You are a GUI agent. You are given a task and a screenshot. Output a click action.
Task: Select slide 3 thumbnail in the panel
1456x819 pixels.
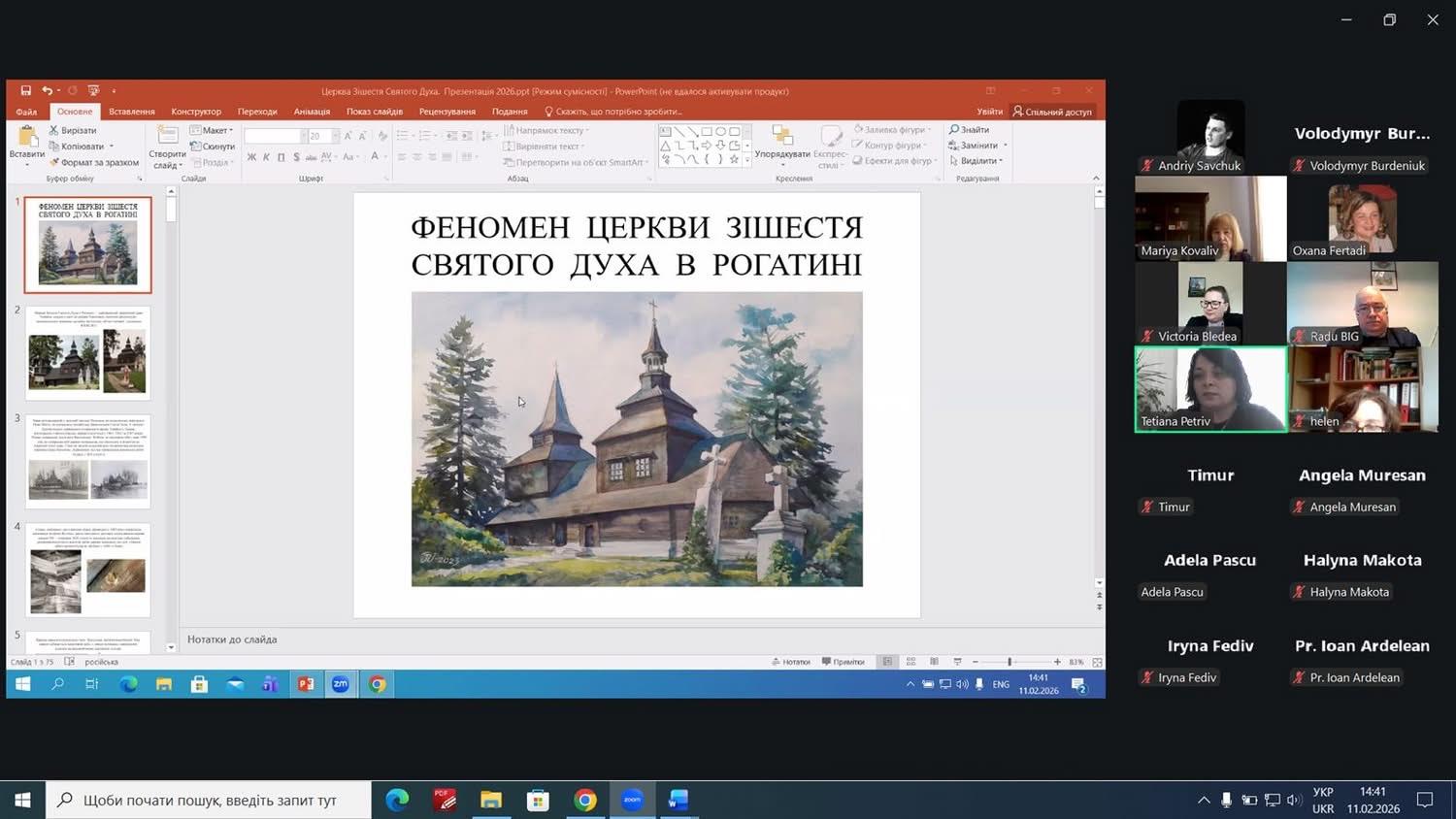click(87, 461)
